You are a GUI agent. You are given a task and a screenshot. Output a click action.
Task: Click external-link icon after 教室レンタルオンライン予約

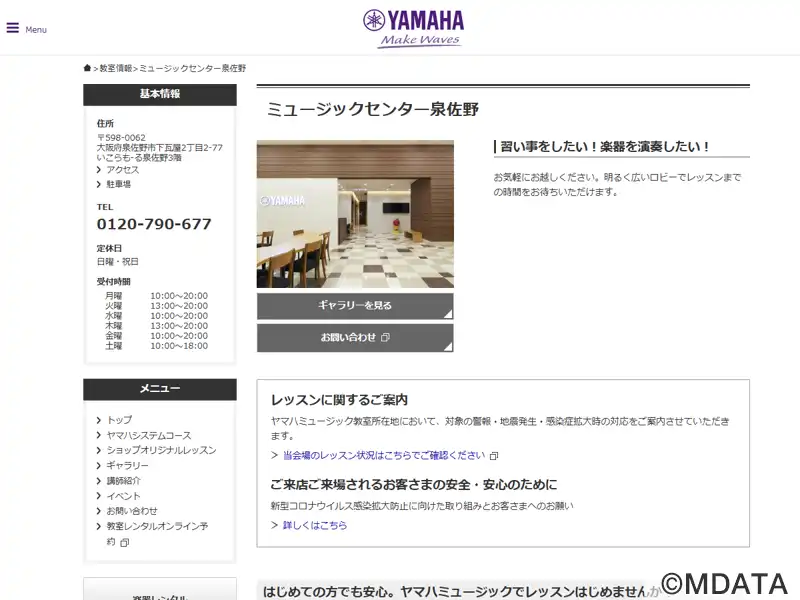click(x=124, y=543)
